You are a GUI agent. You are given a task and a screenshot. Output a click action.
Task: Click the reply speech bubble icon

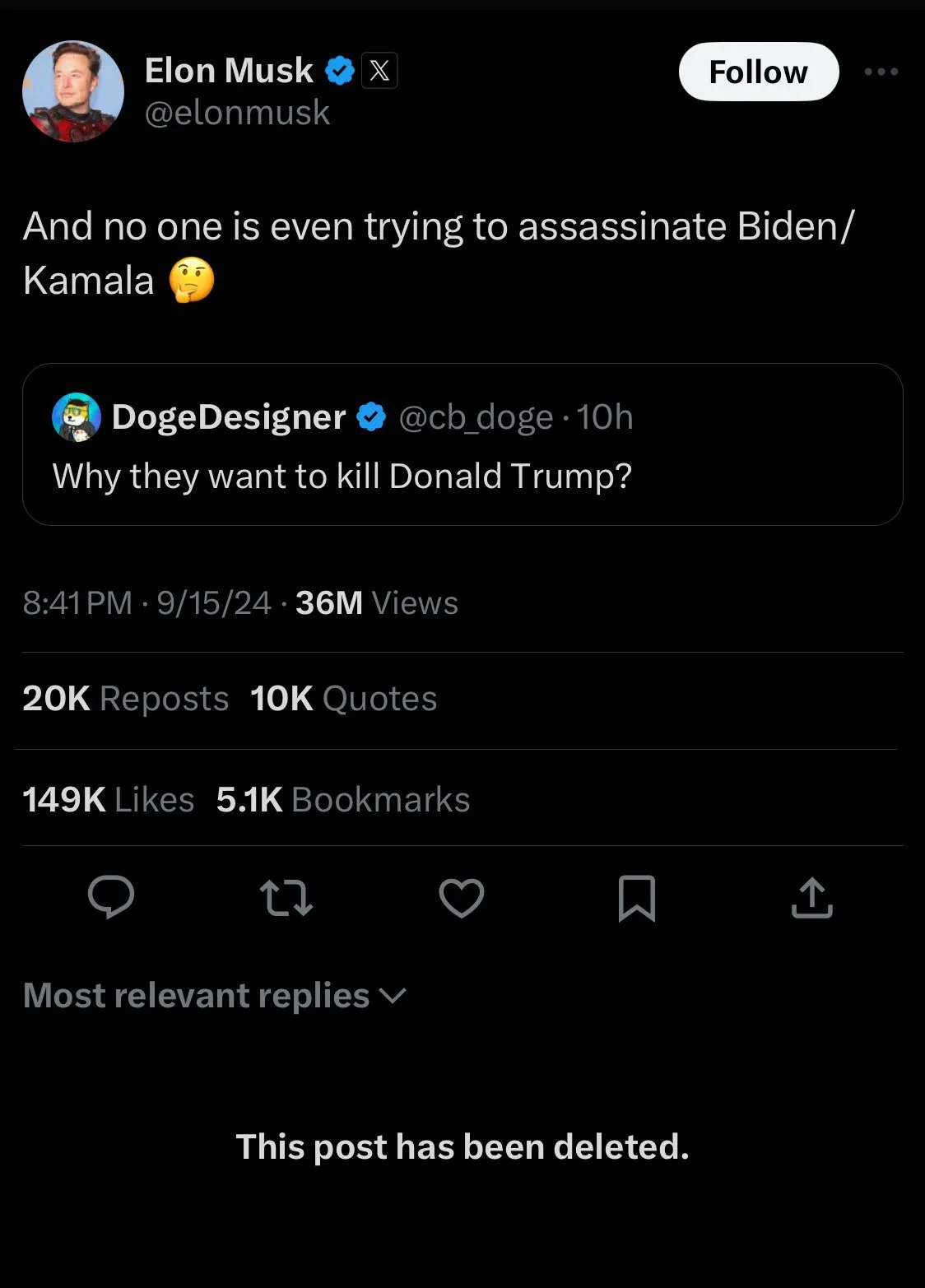click(x=111, y=897)
